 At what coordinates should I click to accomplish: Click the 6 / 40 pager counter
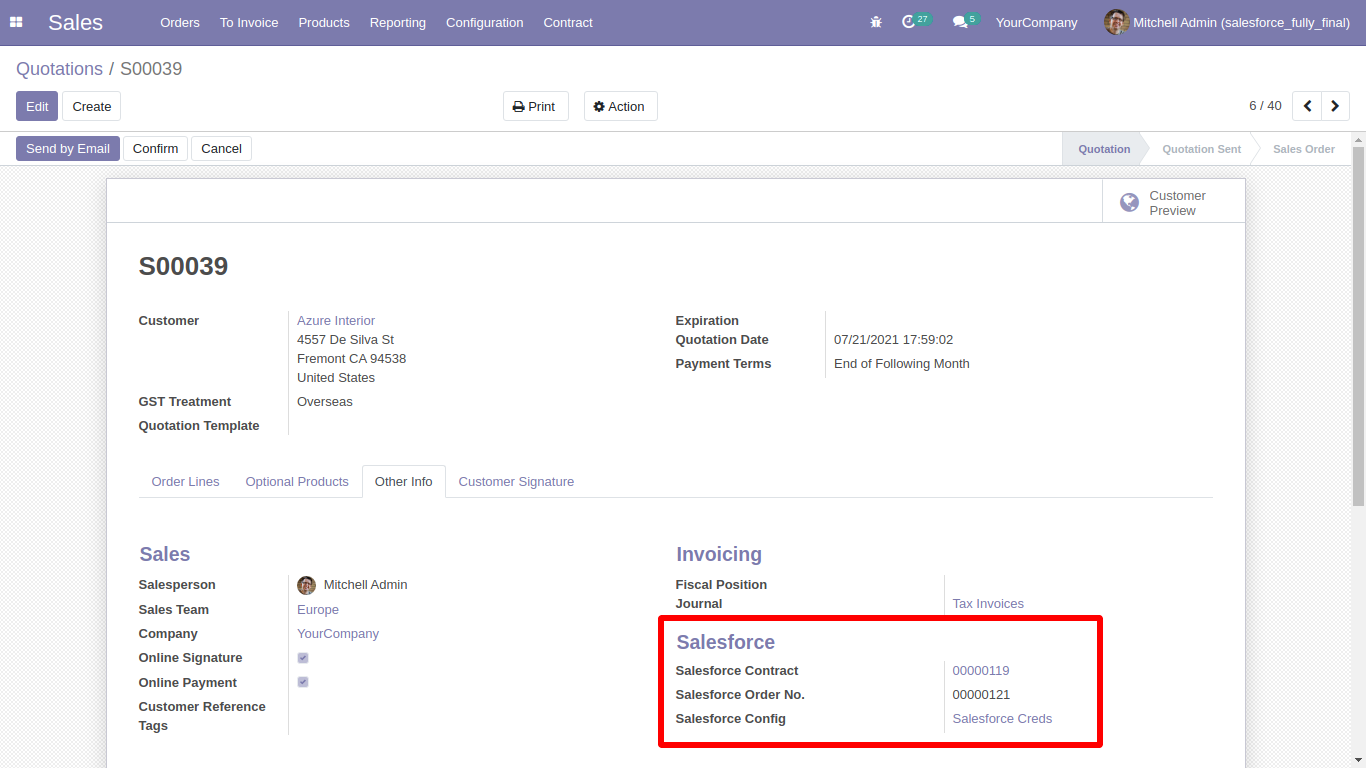click(x=1265, y=106)
